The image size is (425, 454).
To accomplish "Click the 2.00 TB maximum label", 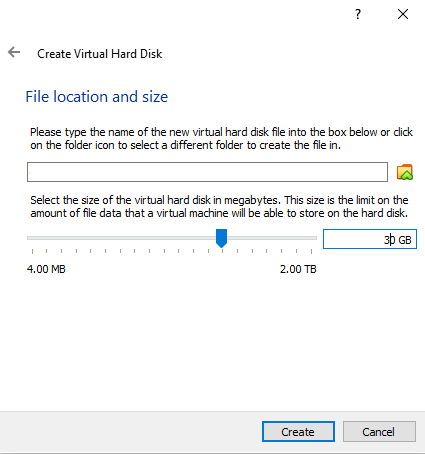I will pos(298,269).
